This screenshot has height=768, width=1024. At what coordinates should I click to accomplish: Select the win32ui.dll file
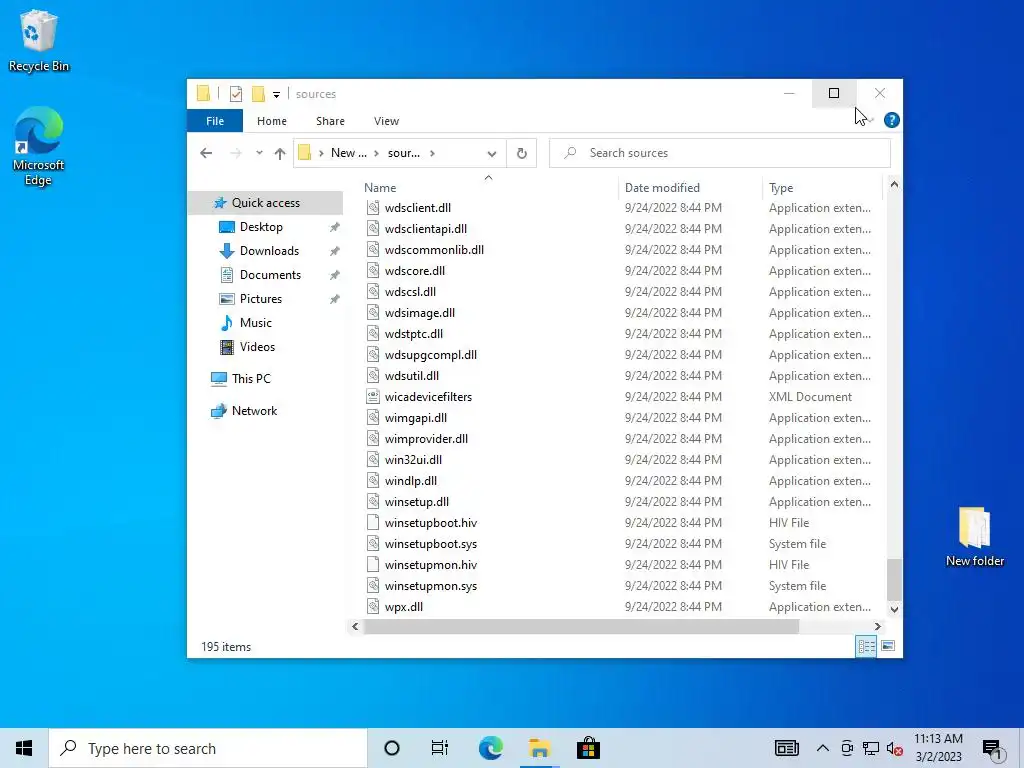point(413,460)
